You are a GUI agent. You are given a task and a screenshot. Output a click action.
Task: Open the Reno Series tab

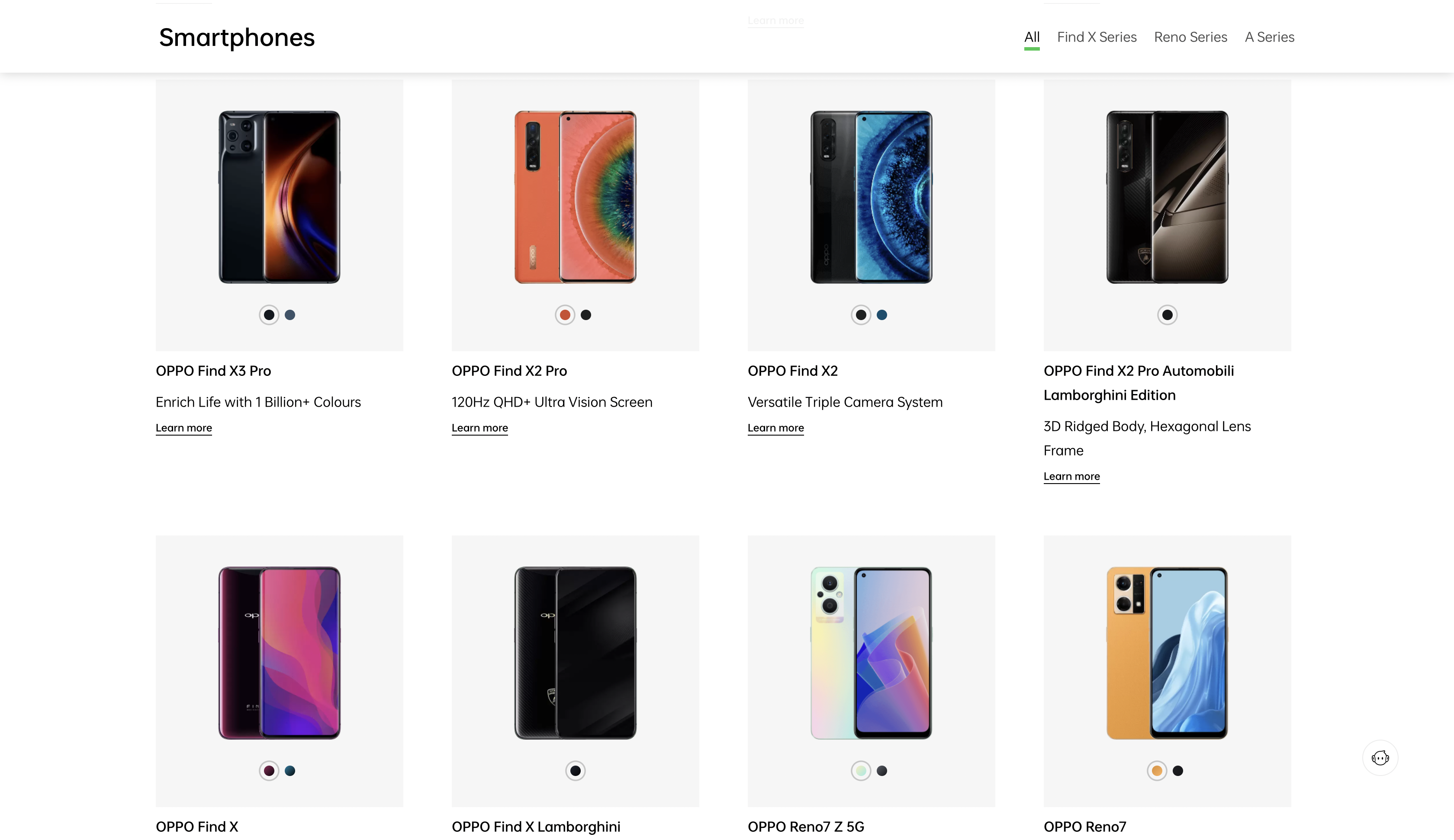(x=1190, y=37)
